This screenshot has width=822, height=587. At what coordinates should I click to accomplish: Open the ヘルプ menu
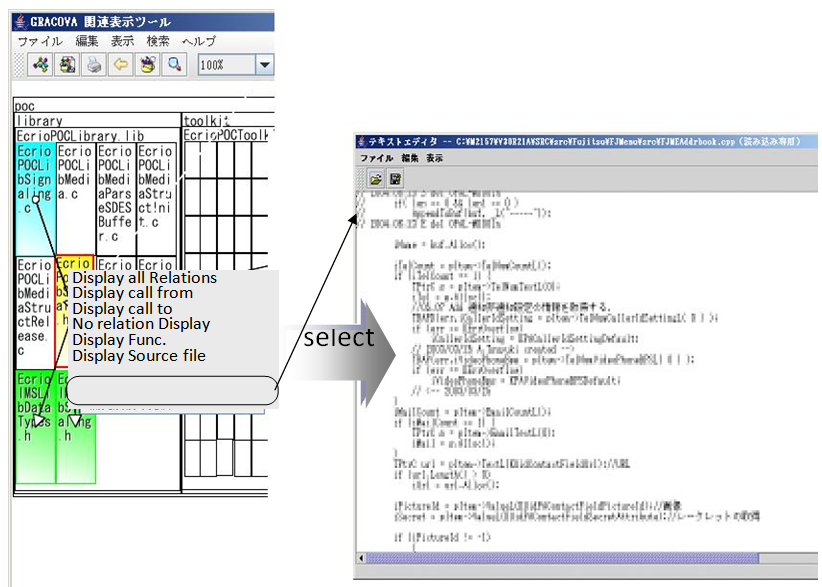pyautogui.click(x=198, y=41)
